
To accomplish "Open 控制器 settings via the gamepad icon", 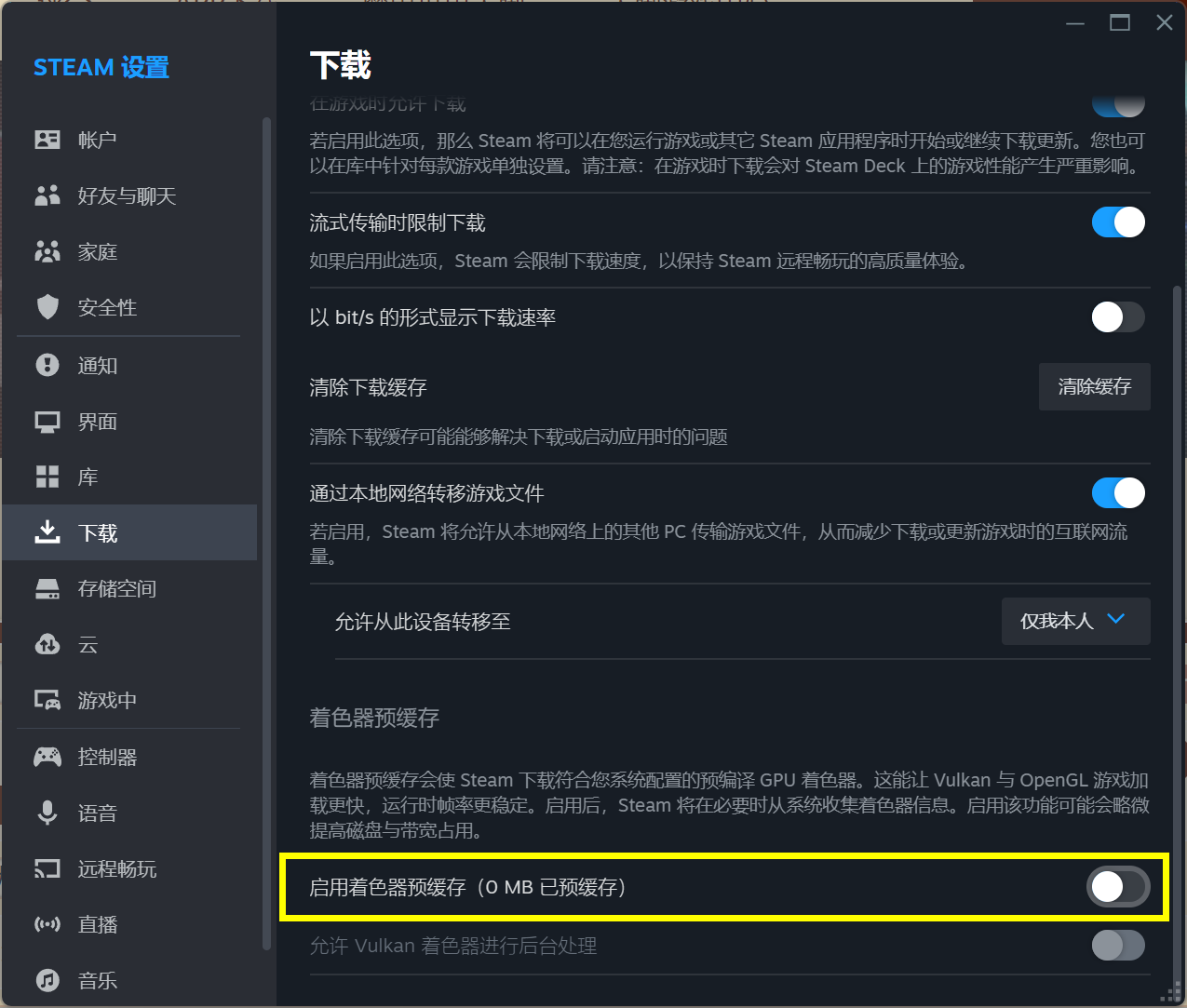I will pyautogui.click(x=47, y=757).
